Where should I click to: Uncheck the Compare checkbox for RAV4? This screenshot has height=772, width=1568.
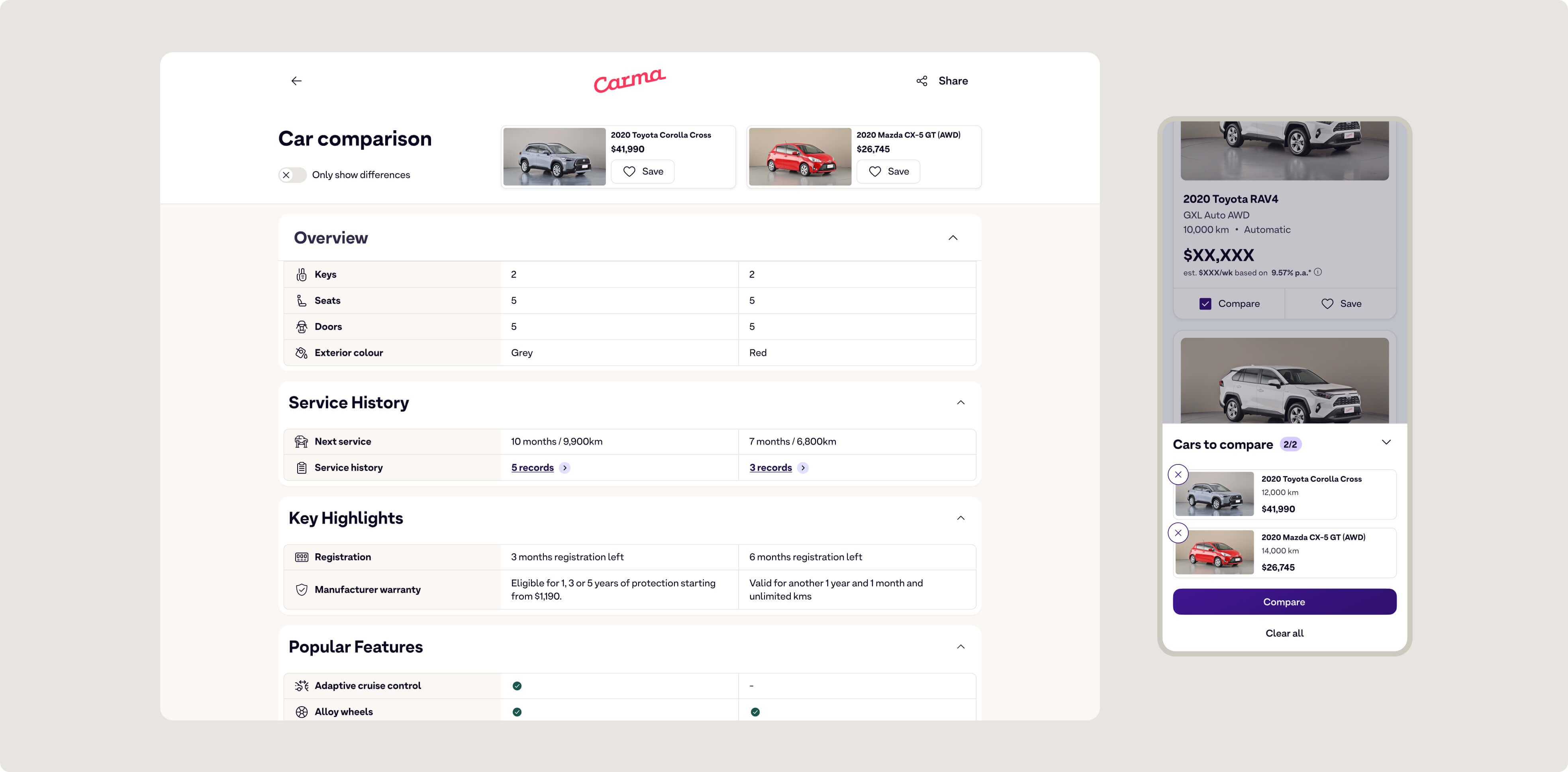click(1205, 304)
